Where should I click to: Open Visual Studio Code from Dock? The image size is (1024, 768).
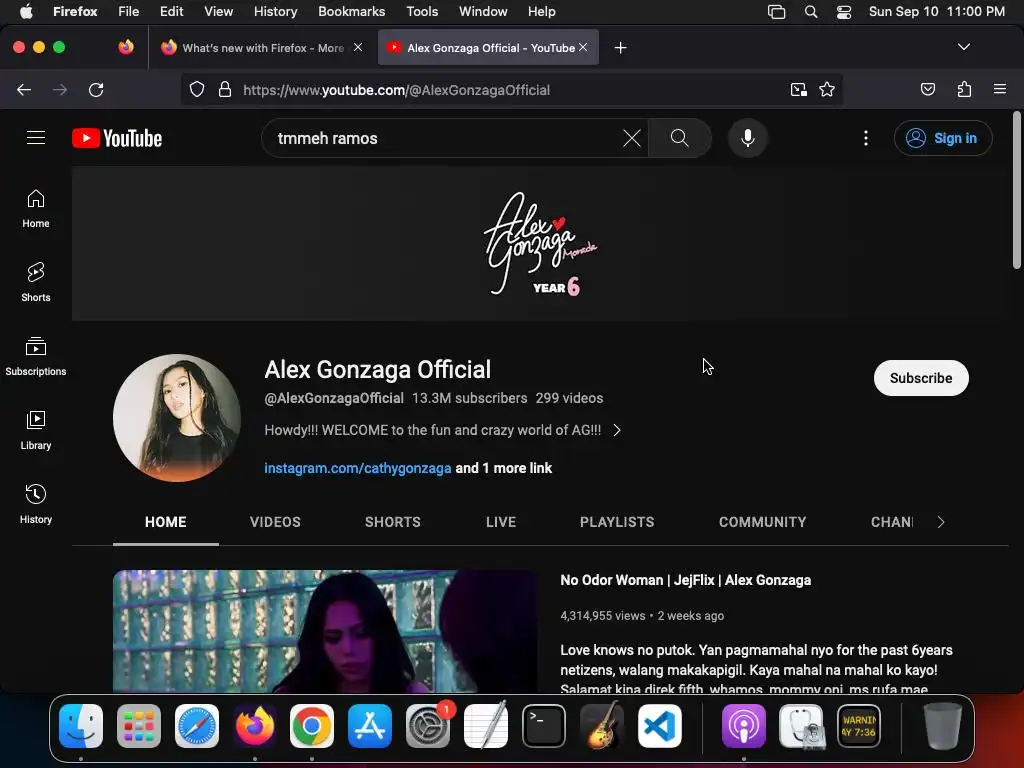(660, 726)
